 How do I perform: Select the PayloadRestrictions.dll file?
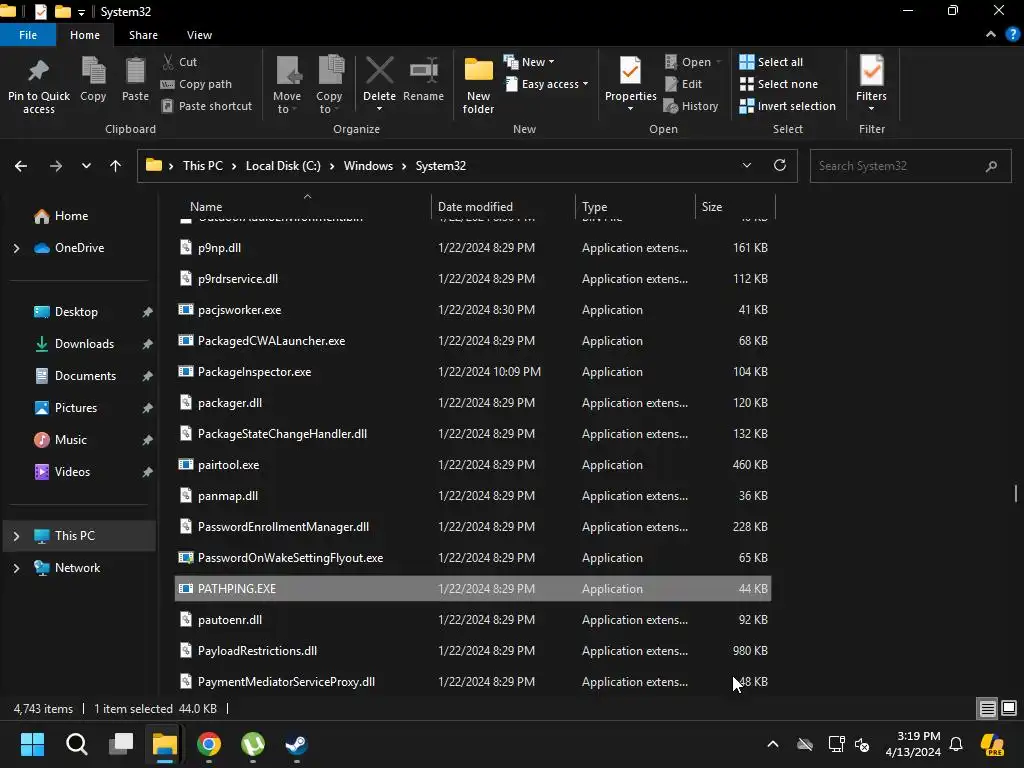(x=473, y=651)
